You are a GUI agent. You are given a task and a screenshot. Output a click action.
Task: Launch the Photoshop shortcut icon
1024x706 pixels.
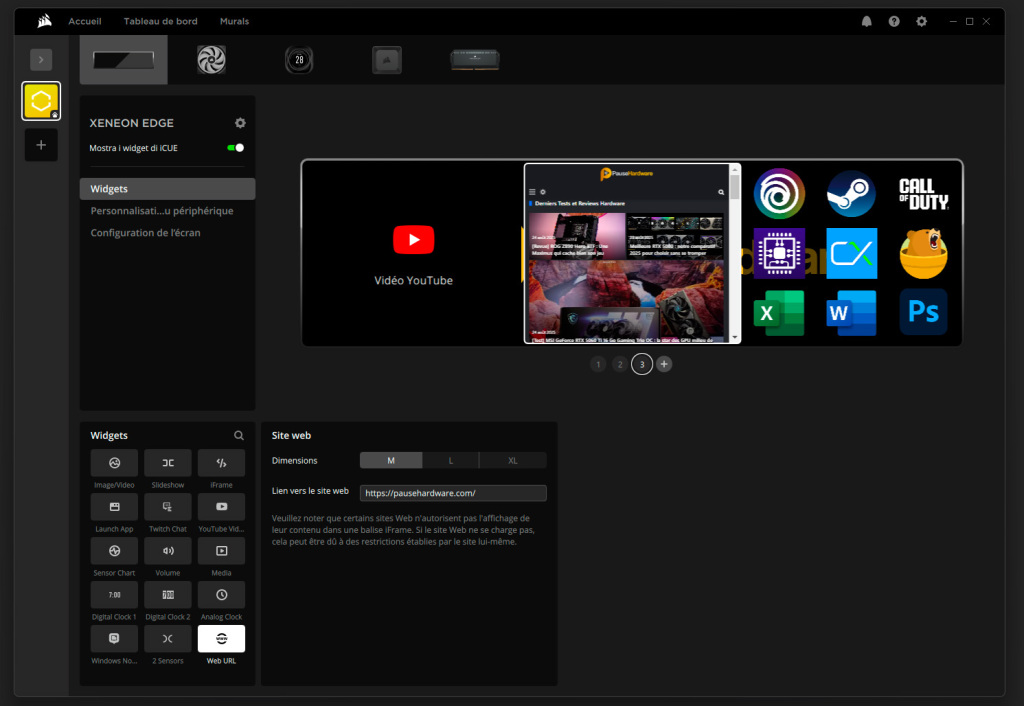[923, 312]
